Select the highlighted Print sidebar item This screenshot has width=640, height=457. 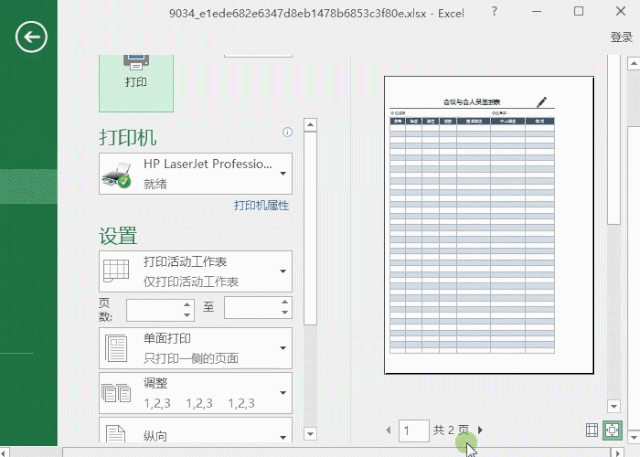(x=29, y=186)
